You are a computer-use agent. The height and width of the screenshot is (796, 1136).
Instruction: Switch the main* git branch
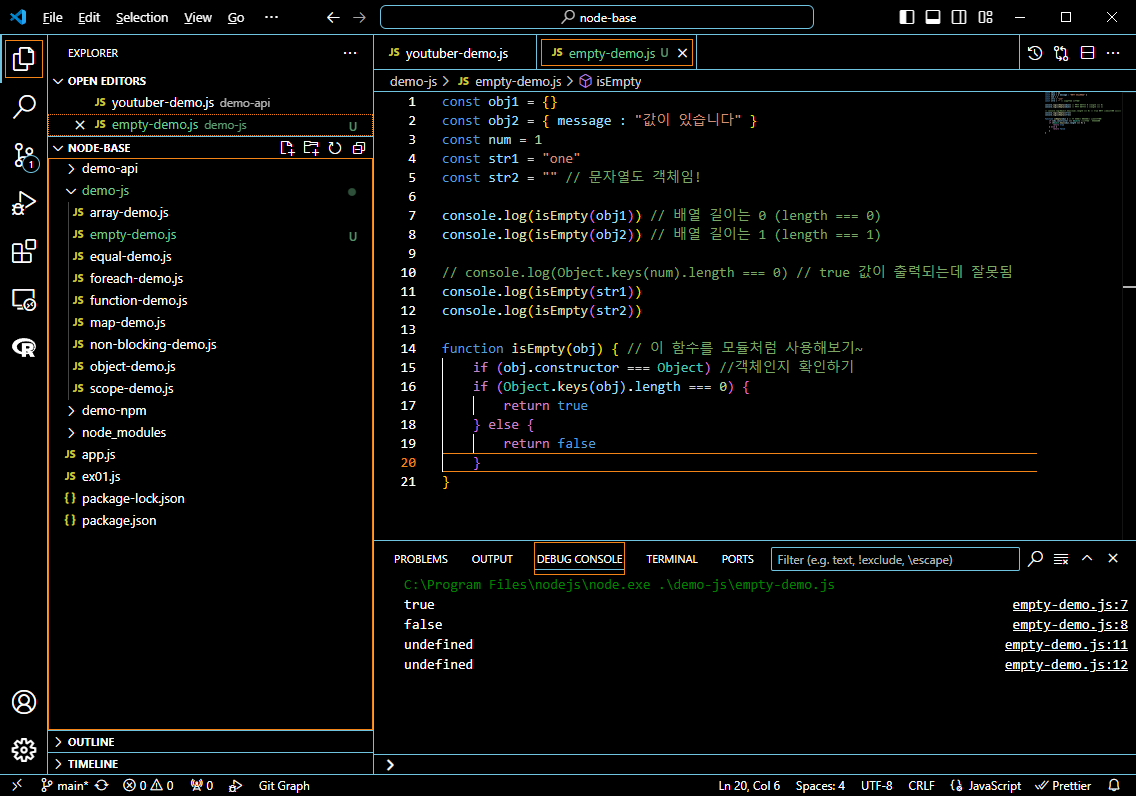click(64, 786)
